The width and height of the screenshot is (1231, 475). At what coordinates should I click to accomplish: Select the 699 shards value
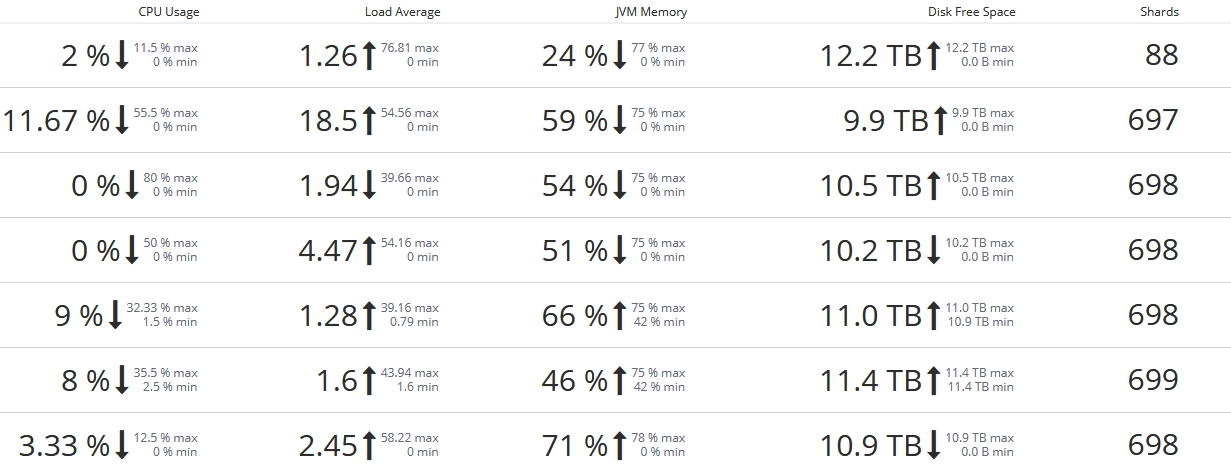pyautogui.click(x=1154, y=380)
